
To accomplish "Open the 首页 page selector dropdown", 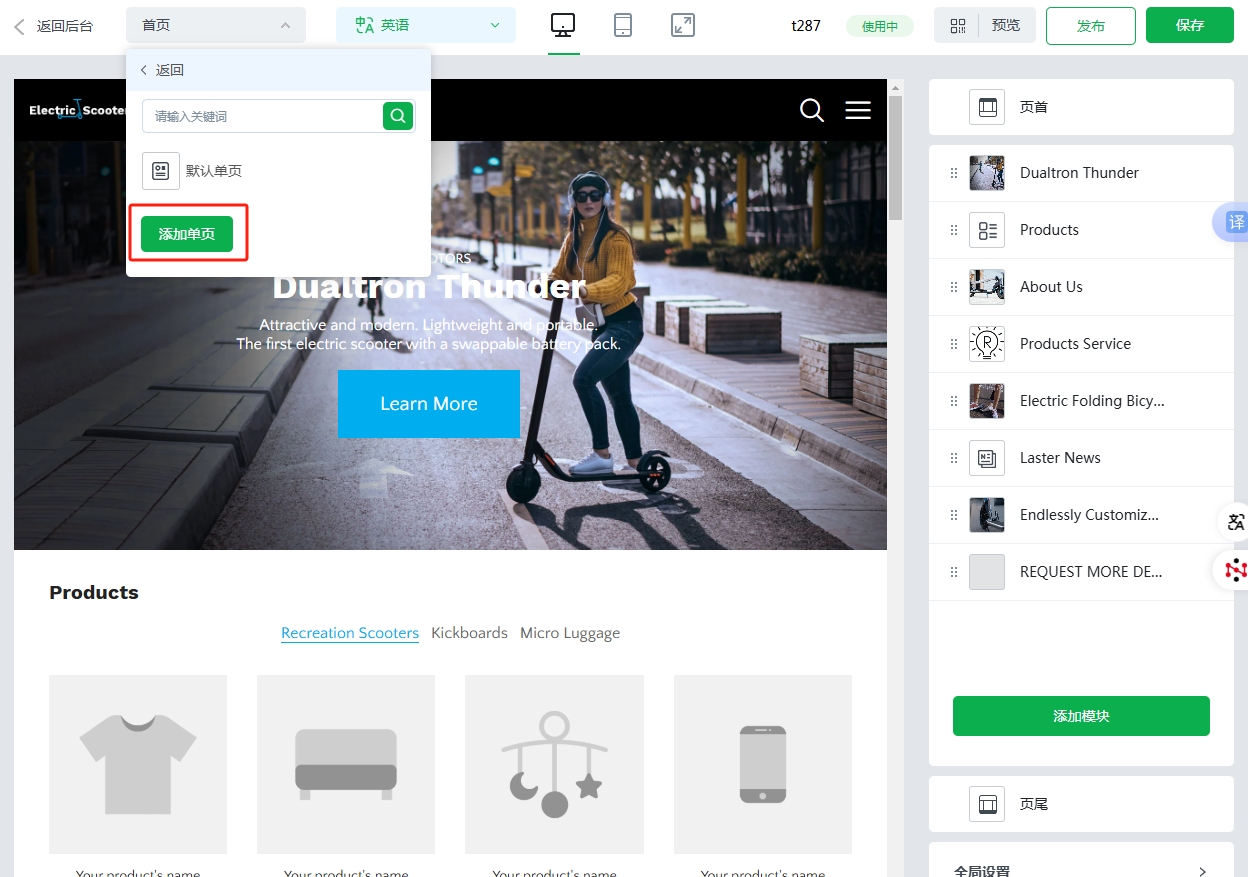I will point(216,25).
